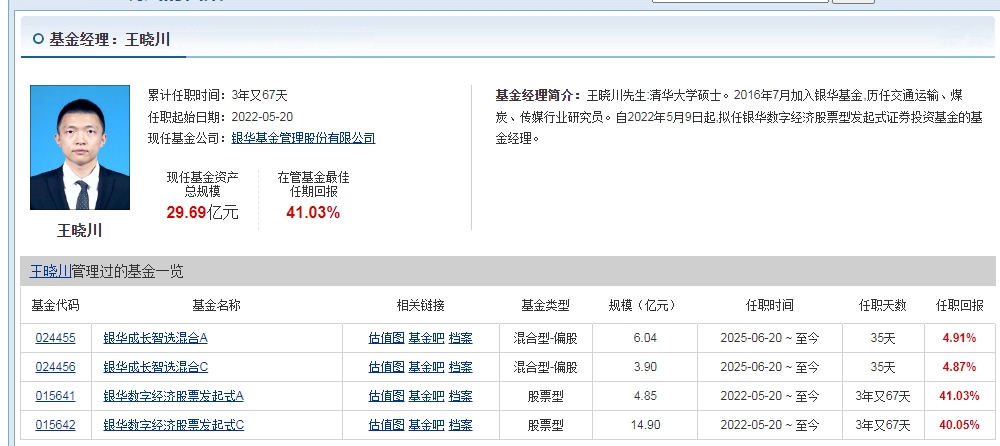The image size is (1000, 446).
Task: Click the 任职天数 column header
Action: point(883,306)
